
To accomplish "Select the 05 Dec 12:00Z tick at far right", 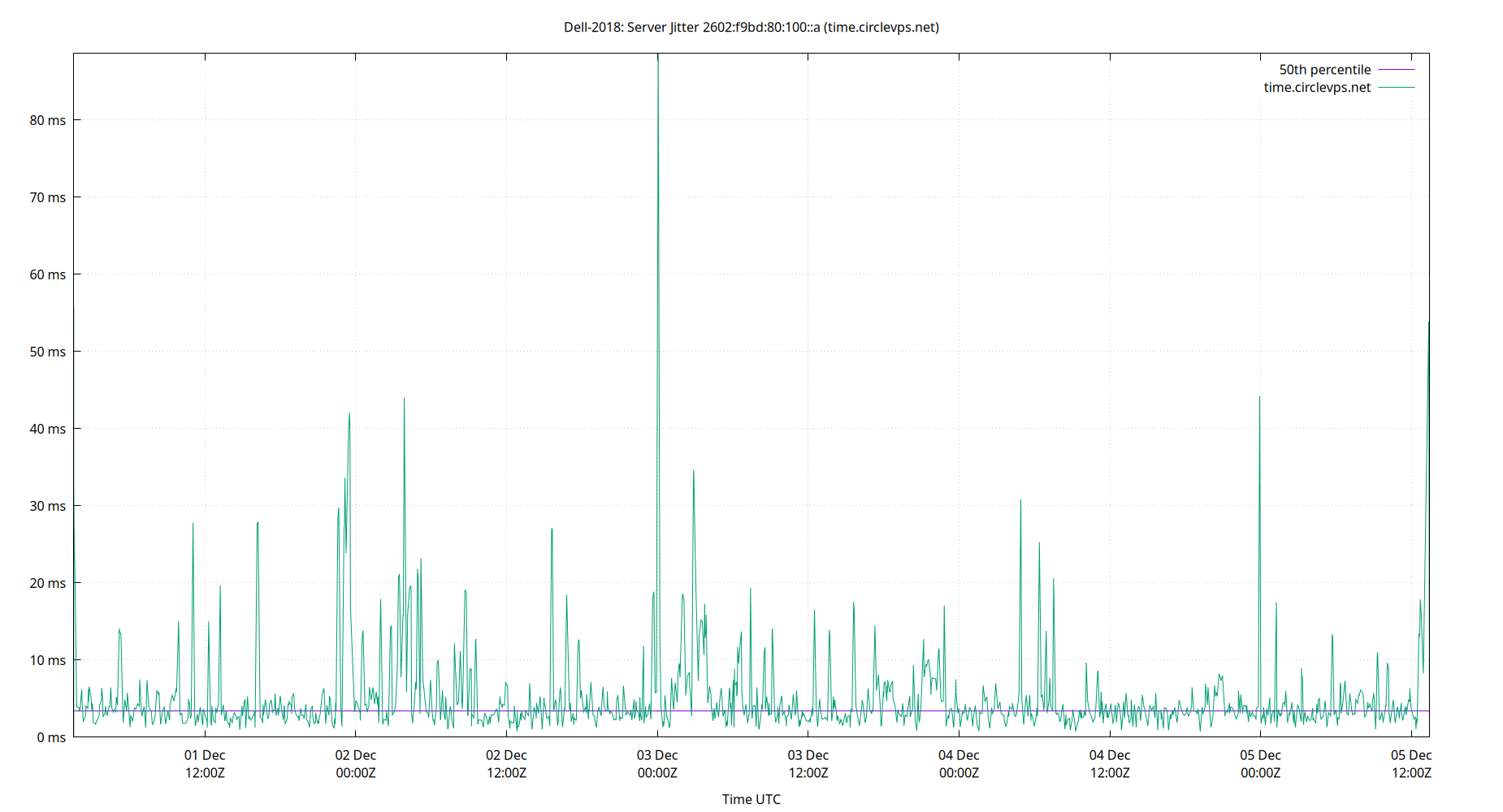I will [x=1414, y=764].
